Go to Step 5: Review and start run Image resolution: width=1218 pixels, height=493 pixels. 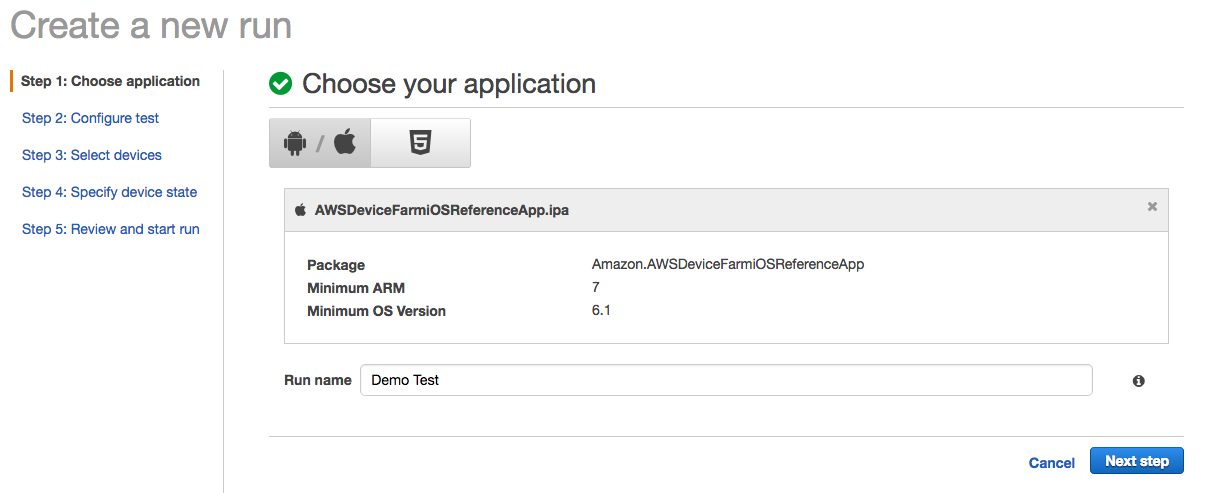click(x=111, y=229)
